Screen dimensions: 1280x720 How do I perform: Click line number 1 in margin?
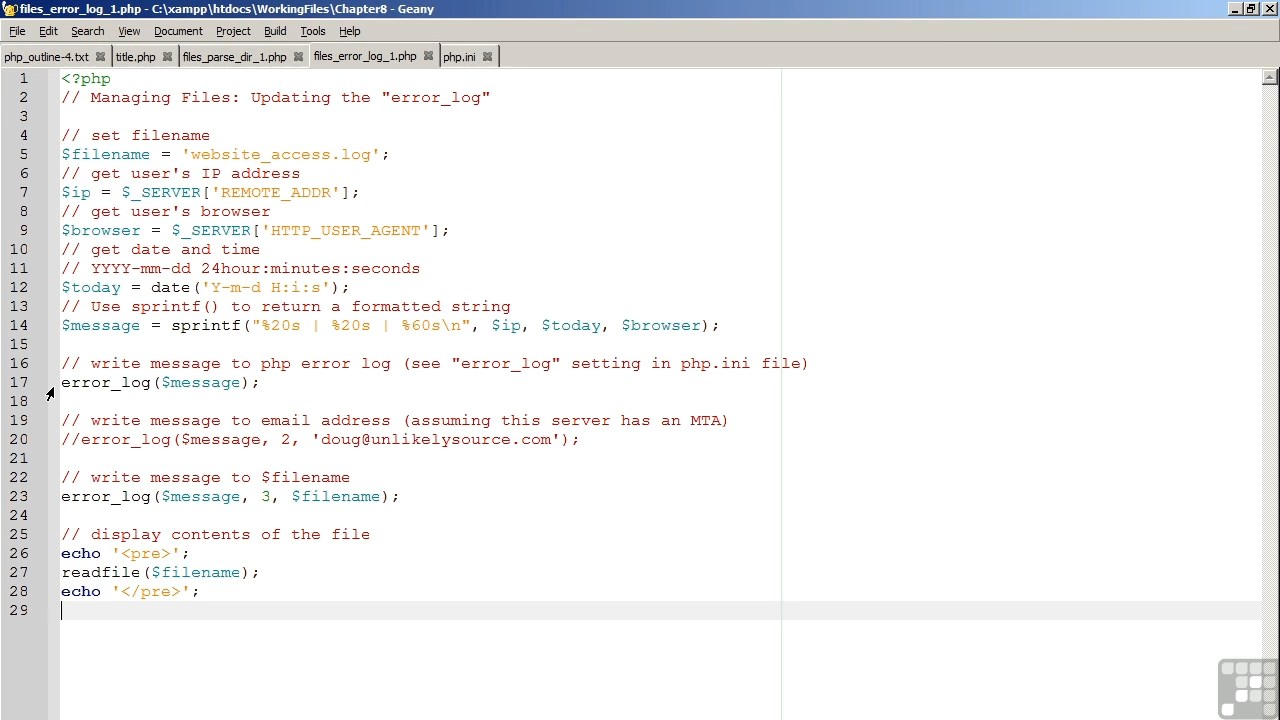coord(23,78)
